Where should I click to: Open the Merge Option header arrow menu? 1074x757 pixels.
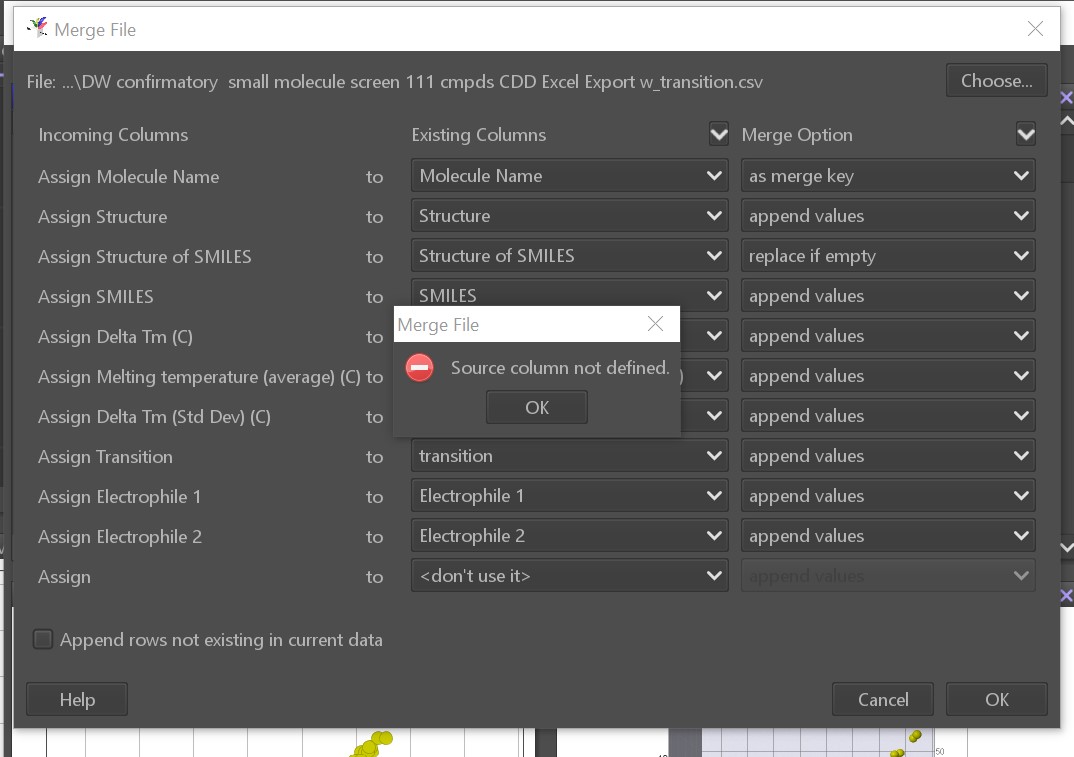(x=1025, y=134)
